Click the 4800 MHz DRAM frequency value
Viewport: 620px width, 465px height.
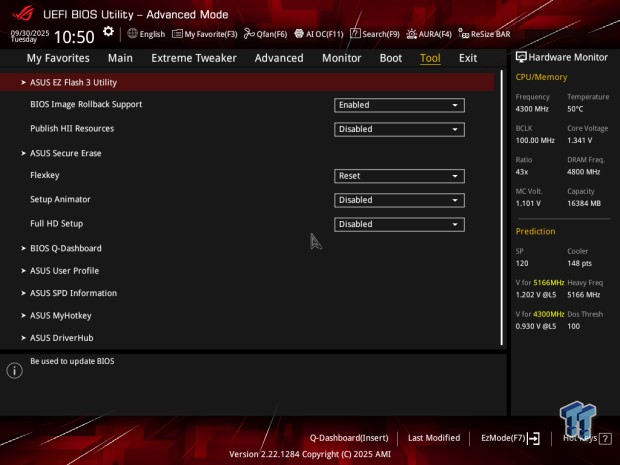click(583, 172)
